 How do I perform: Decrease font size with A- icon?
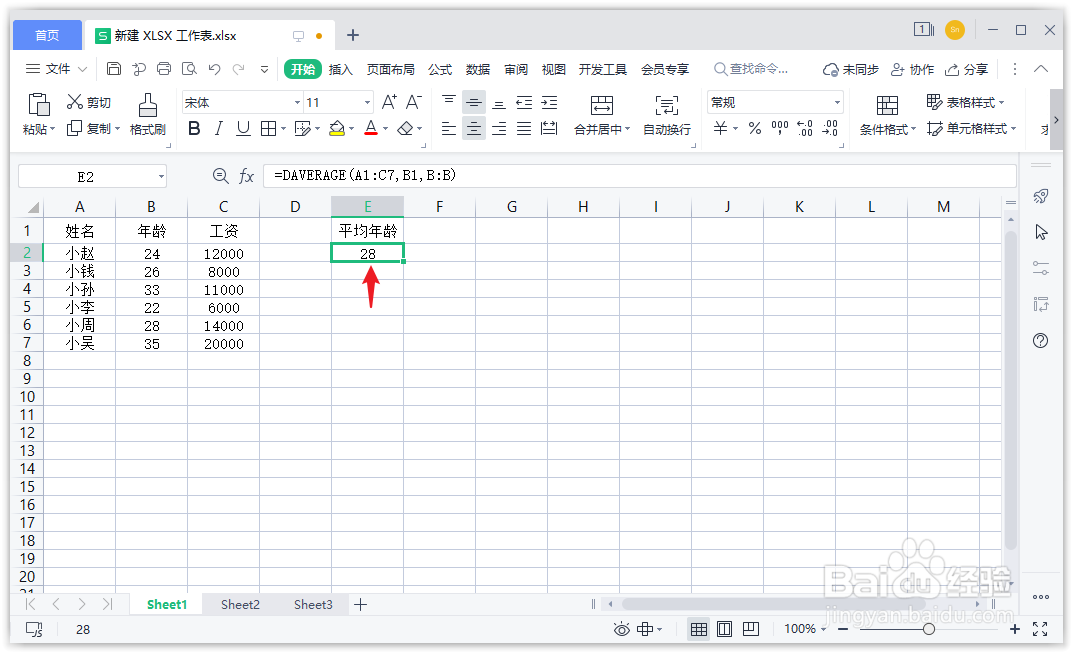coord(413,102)
